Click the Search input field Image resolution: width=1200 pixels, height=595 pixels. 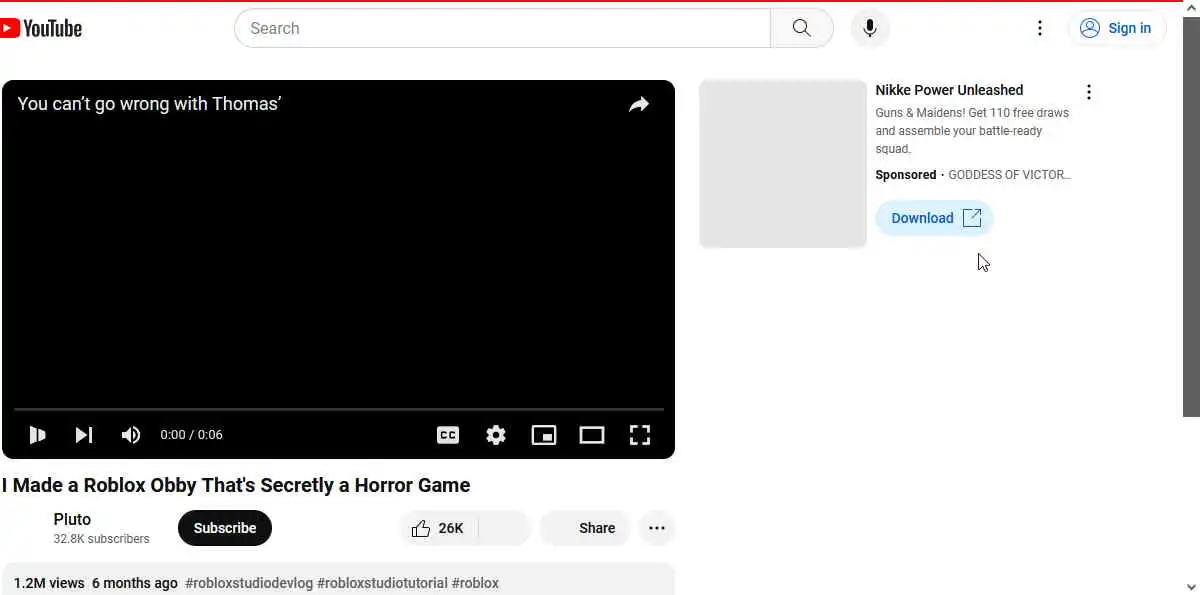pos(502,28)
